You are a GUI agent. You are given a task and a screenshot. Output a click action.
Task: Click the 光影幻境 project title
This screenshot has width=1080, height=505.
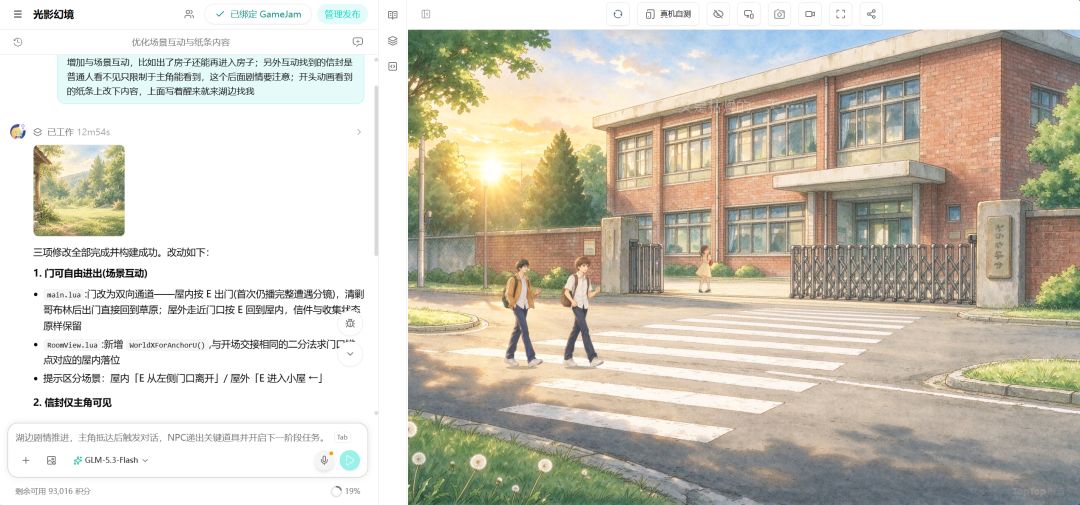pyautogui.click(x=54, y=14)
